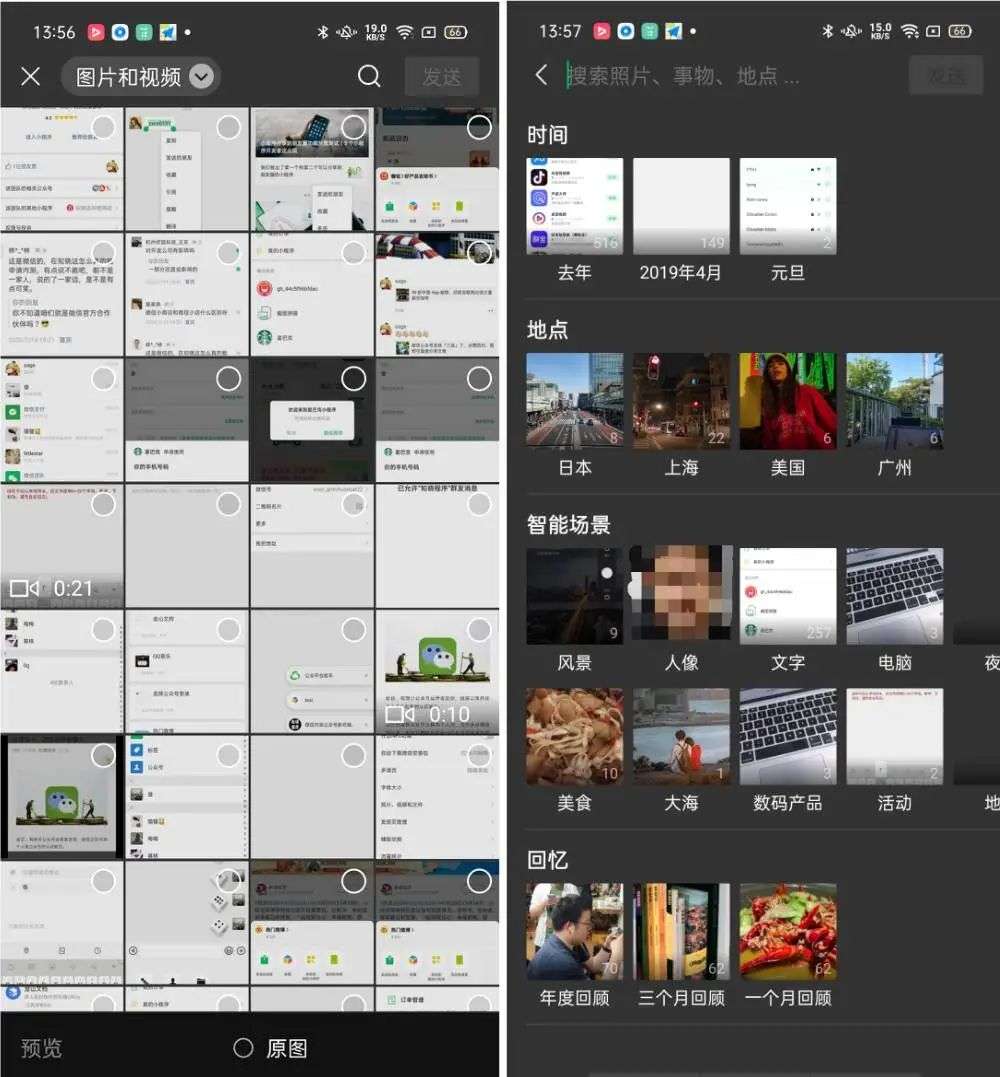Tap the 预览 preview button
The width and height of the screenshot is (1000, 1077).
click(x=42, y=1048)
